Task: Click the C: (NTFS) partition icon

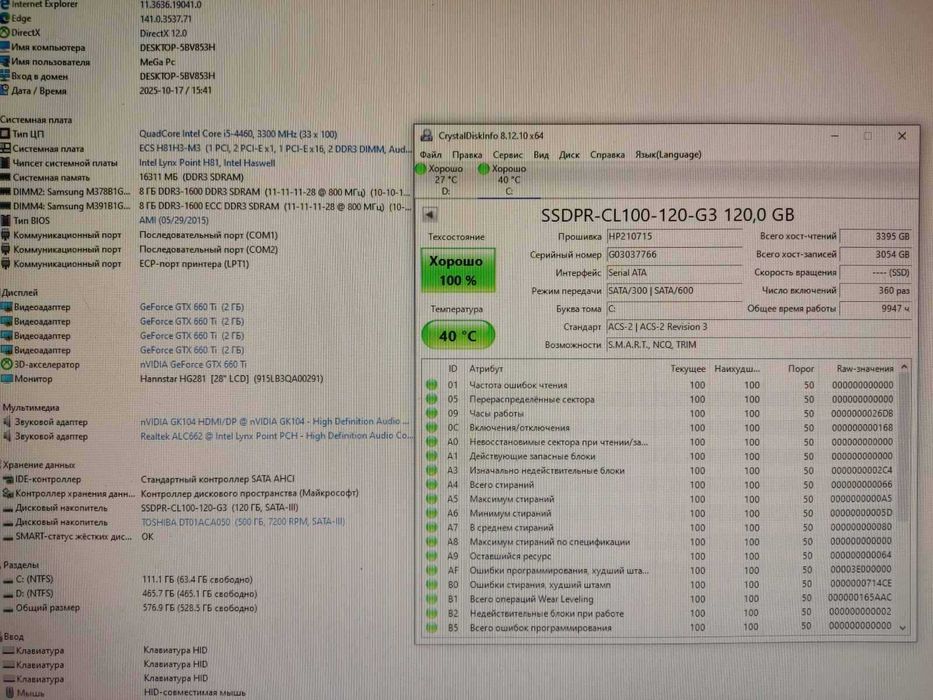Action: pos(8,579)
